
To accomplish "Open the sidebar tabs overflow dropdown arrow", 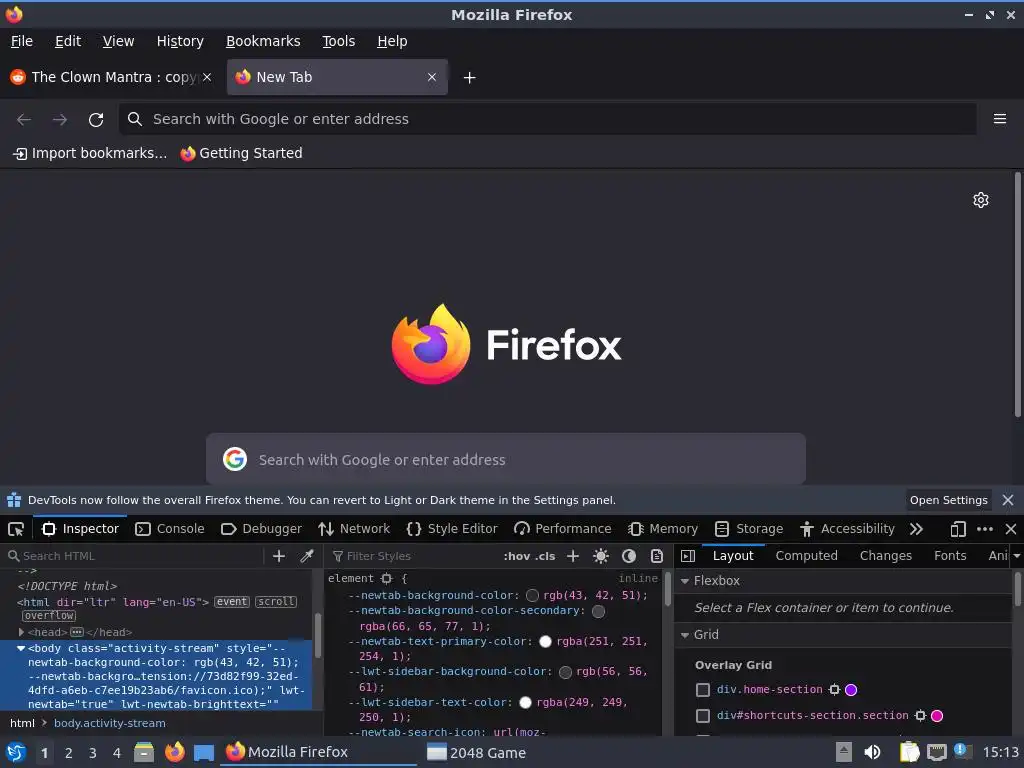I will point(1016,556).
